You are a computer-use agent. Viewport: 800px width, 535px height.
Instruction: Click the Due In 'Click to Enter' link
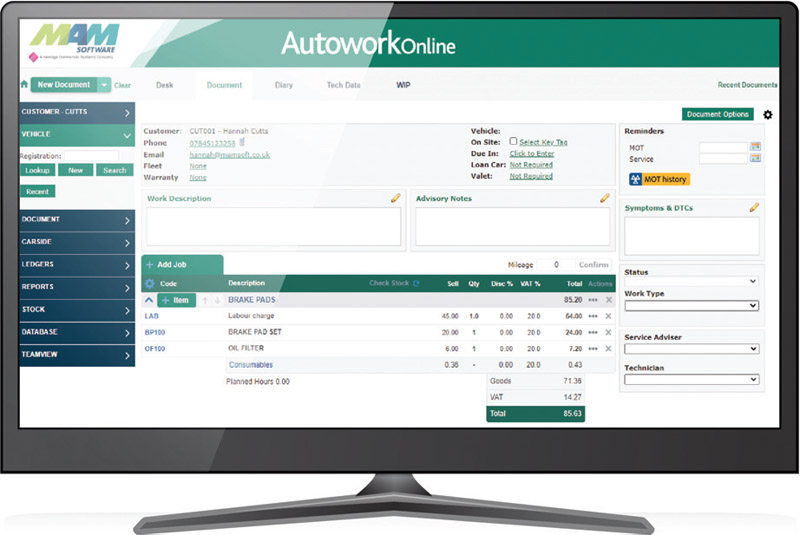pyautogui.click(x=532, y=154)
